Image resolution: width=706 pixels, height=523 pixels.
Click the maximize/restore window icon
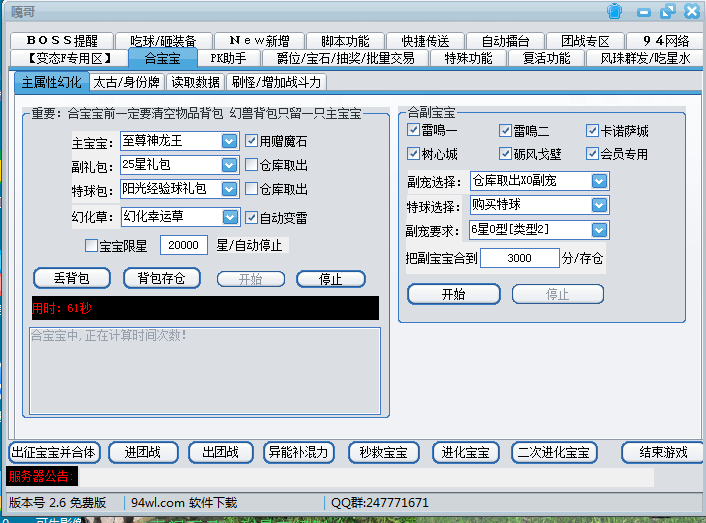coord(667,12)
